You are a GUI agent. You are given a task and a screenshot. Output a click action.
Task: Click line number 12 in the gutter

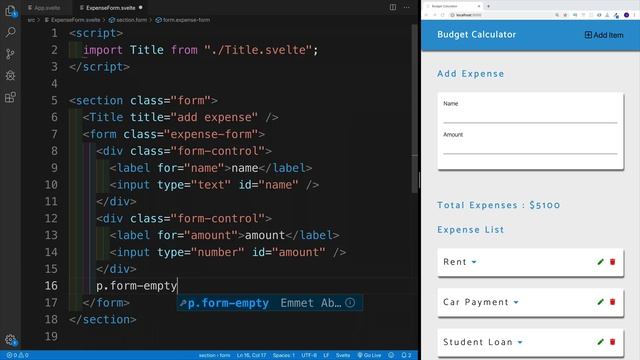pos(51,218)
